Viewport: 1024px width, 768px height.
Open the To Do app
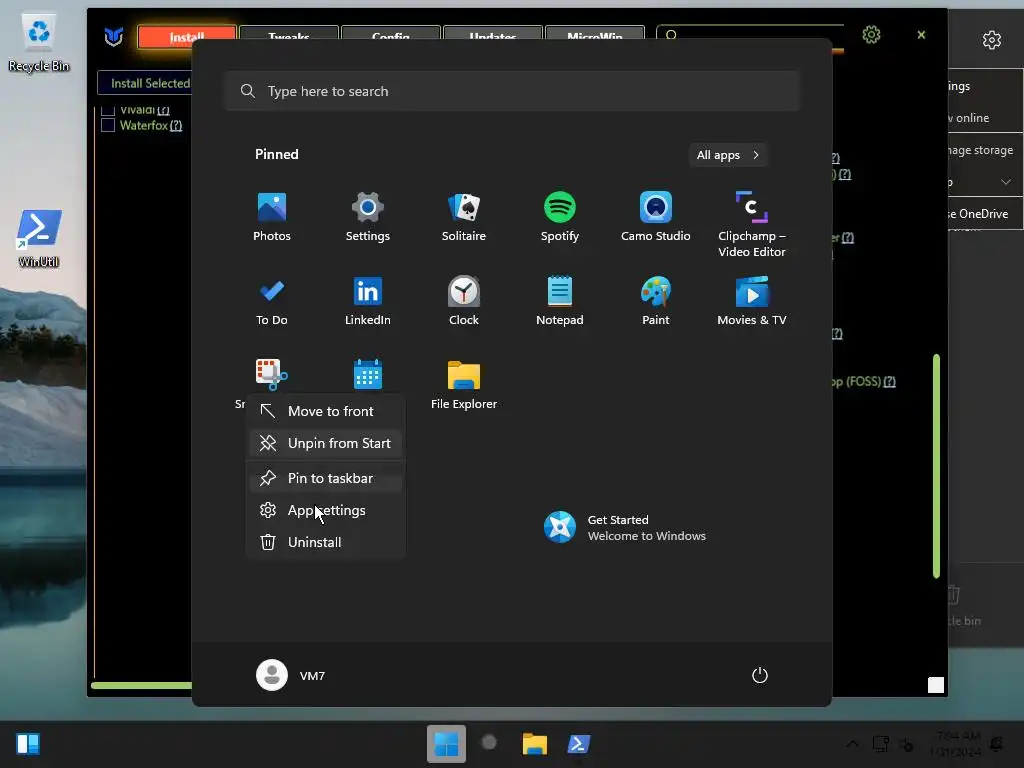click(272, 300)
